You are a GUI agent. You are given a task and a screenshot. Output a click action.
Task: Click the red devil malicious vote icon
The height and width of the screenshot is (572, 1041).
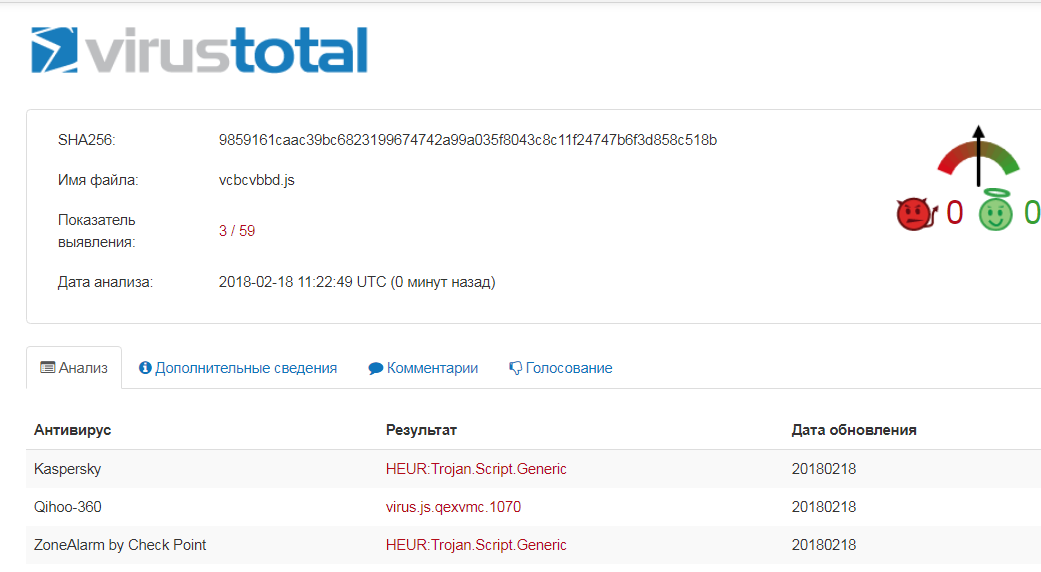tap(915, 213)
